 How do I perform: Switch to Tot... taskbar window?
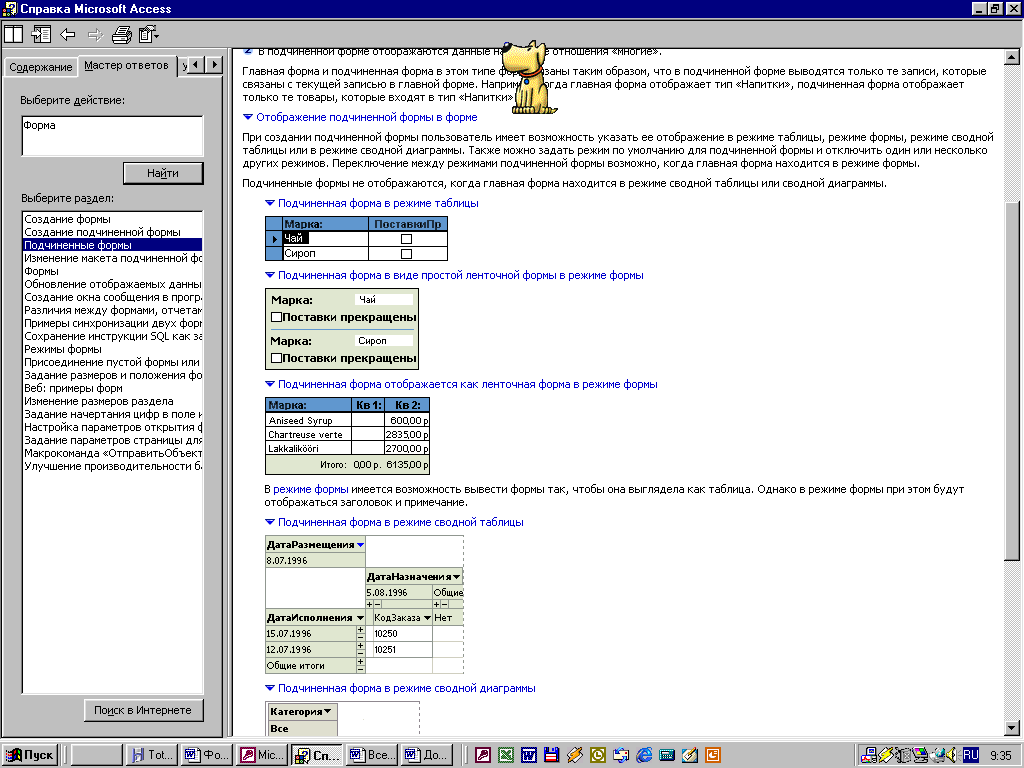point(151,755)
